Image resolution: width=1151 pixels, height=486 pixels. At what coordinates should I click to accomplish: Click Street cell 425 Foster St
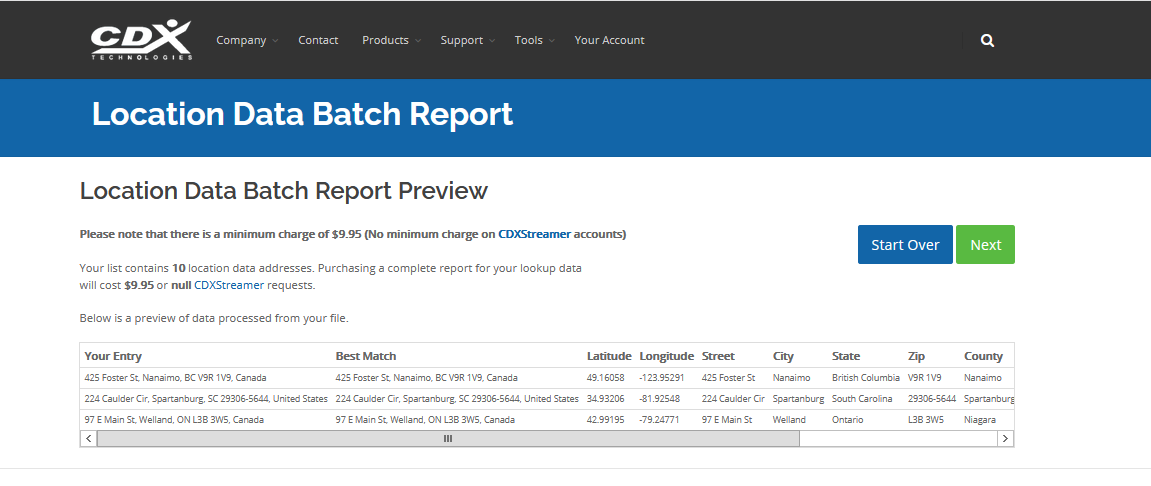(x=728, y=378)
